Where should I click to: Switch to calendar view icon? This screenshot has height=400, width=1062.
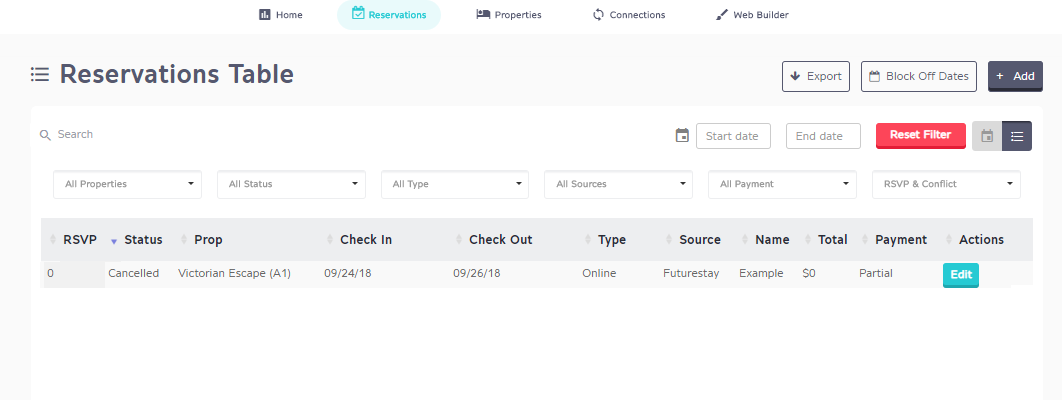coord(987,136)
